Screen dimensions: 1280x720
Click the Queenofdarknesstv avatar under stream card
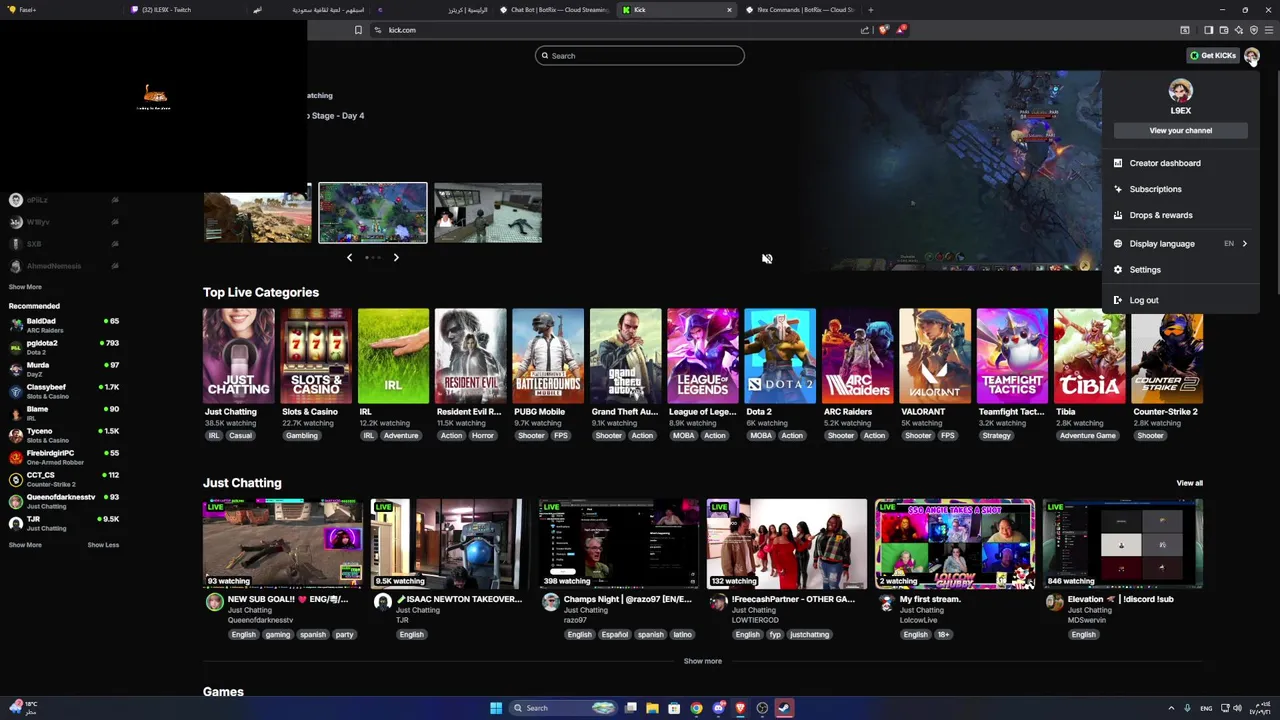[x=214, y=601]
